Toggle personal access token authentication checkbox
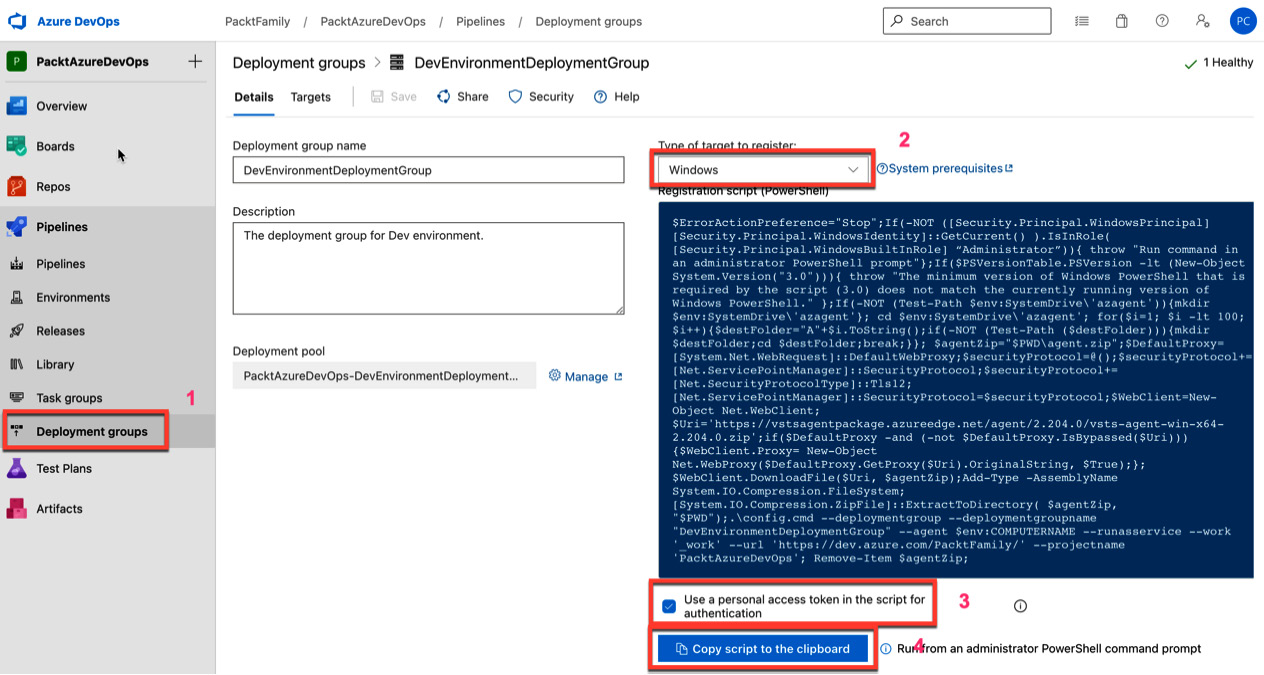The width and height of the screenshot is (1264, 675). (669, 606)
